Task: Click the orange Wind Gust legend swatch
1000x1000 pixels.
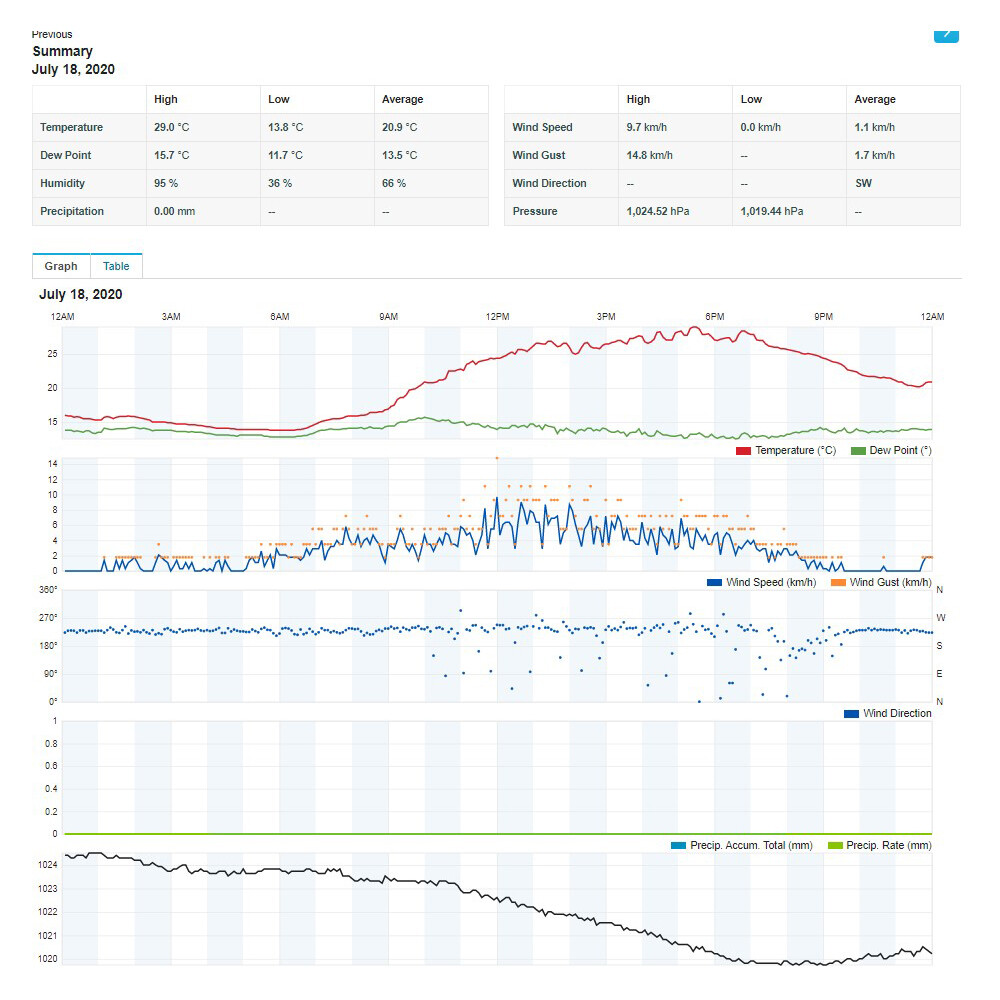Action: pyautogui.click(x=838, y=583)
